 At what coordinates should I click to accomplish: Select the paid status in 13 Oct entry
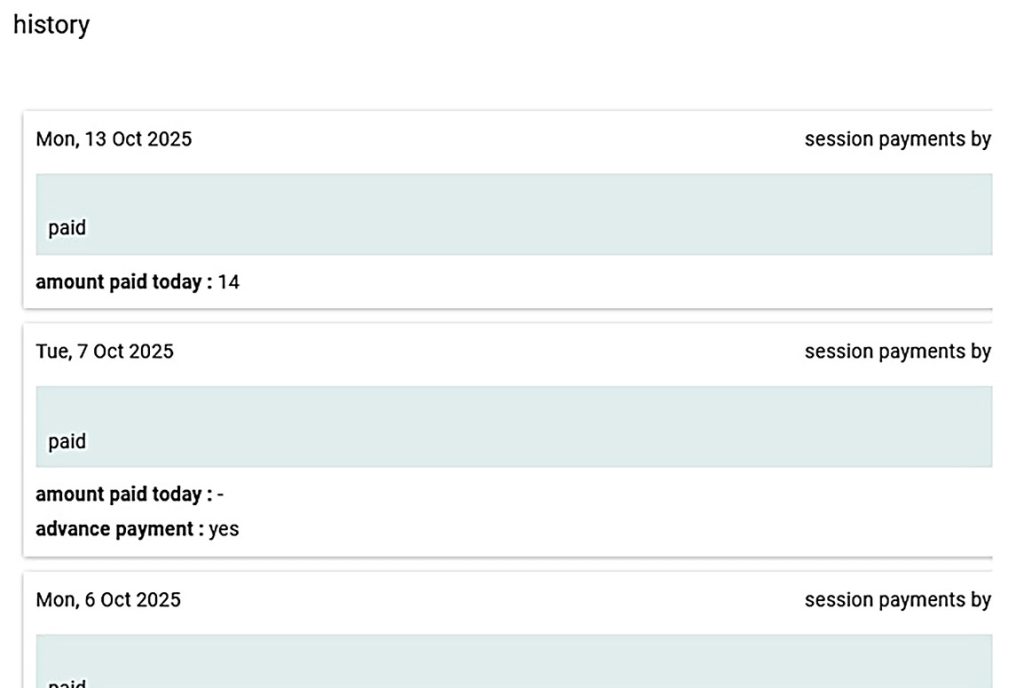67,228
